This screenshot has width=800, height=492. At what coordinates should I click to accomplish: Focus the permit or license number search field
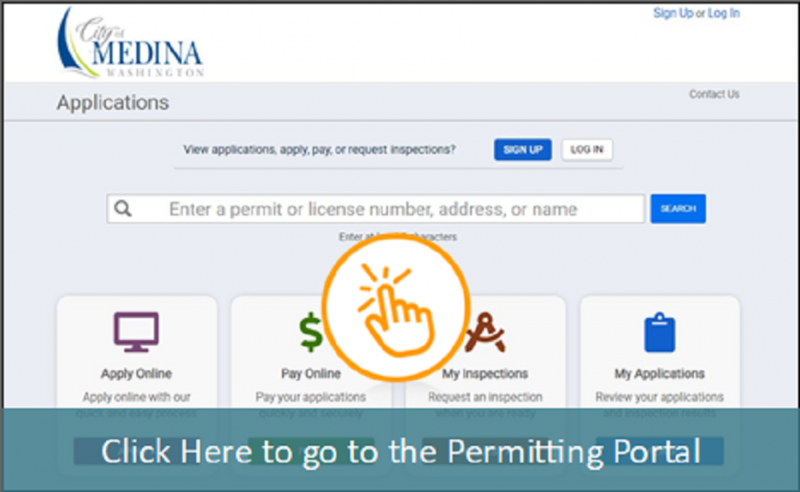pyautogui.click(x=376, y=209)
